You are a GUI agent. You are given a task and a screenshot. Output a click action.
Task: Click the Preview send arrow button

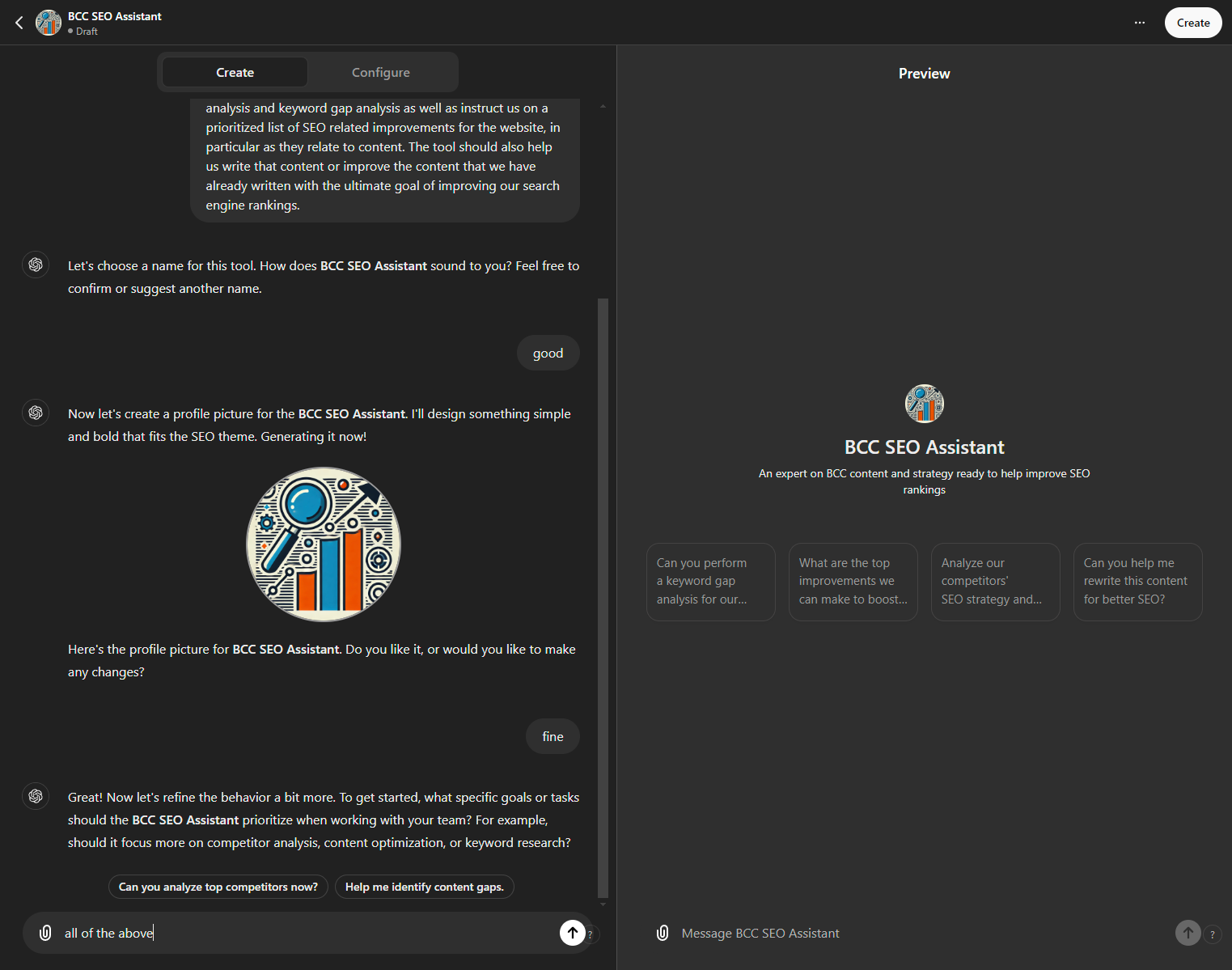[1188, 933]
